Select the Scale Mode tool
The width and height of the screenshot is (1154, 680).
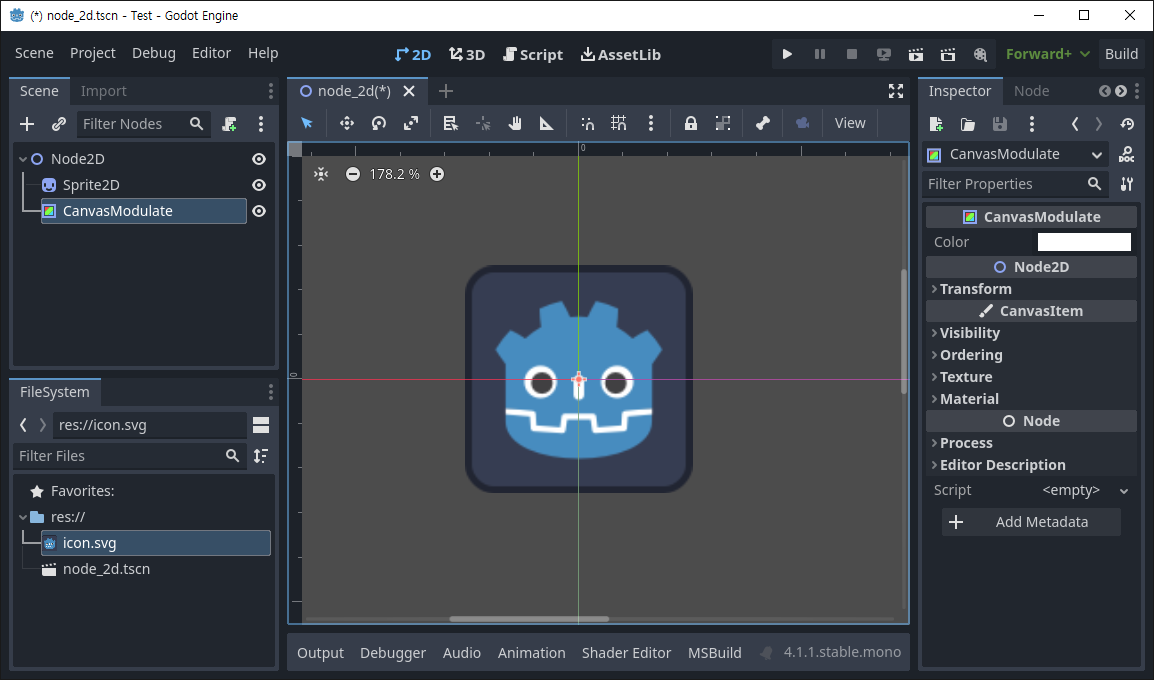tap(411, 123)
